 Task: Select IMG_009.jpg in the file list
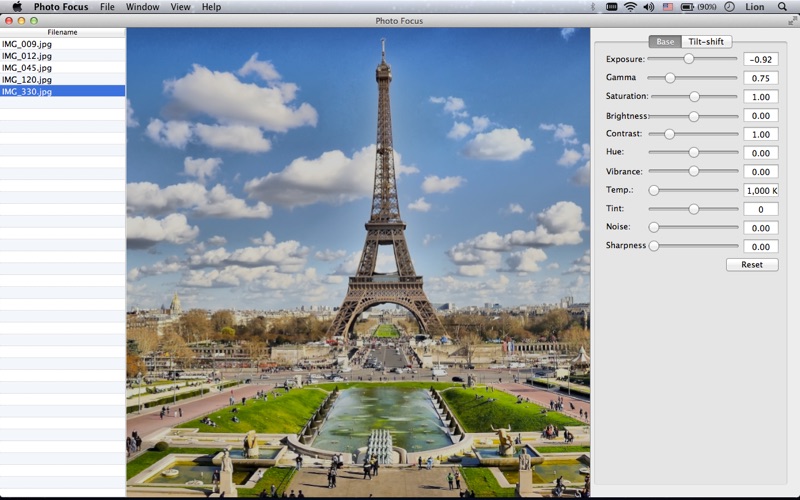coord(62,44)
